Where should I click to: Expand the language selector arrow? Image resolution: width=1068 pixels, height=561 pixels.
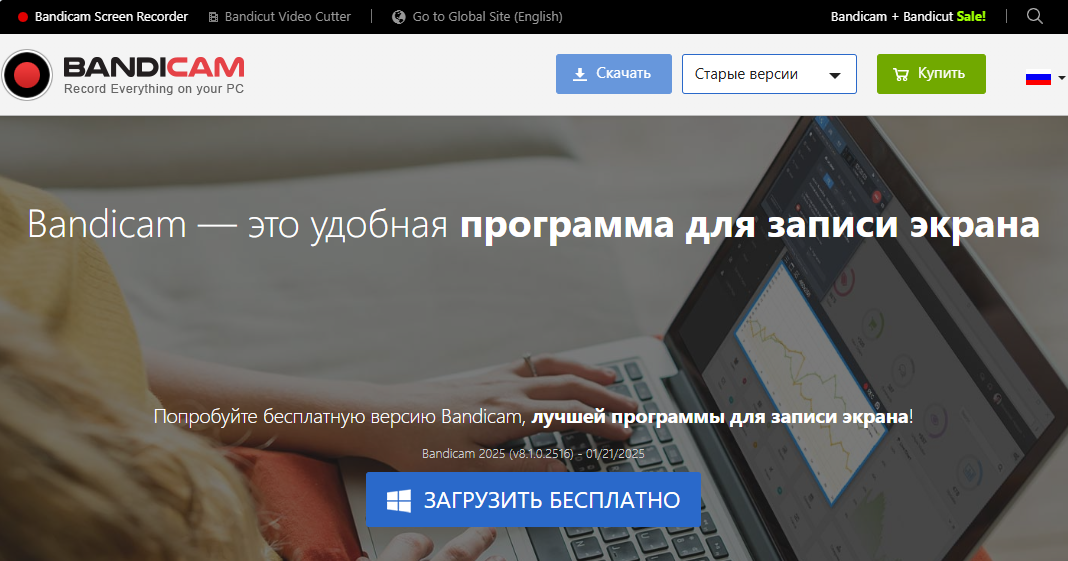point(1061,78)
